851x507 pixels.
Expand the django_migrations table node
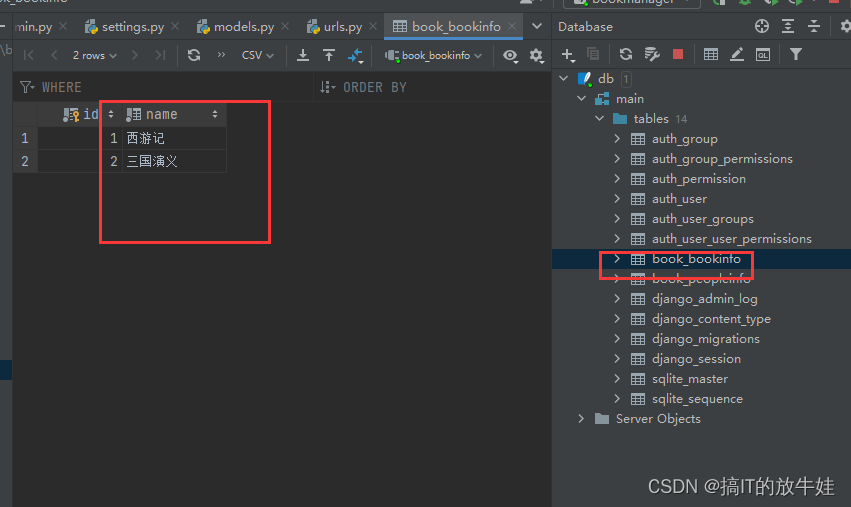(x=617, y=338)
